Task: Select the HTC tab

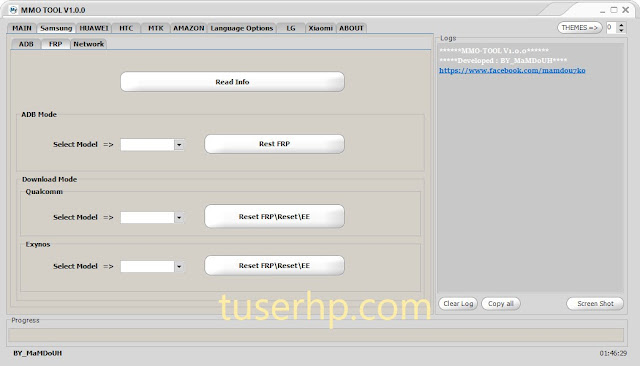Action: 126,28
